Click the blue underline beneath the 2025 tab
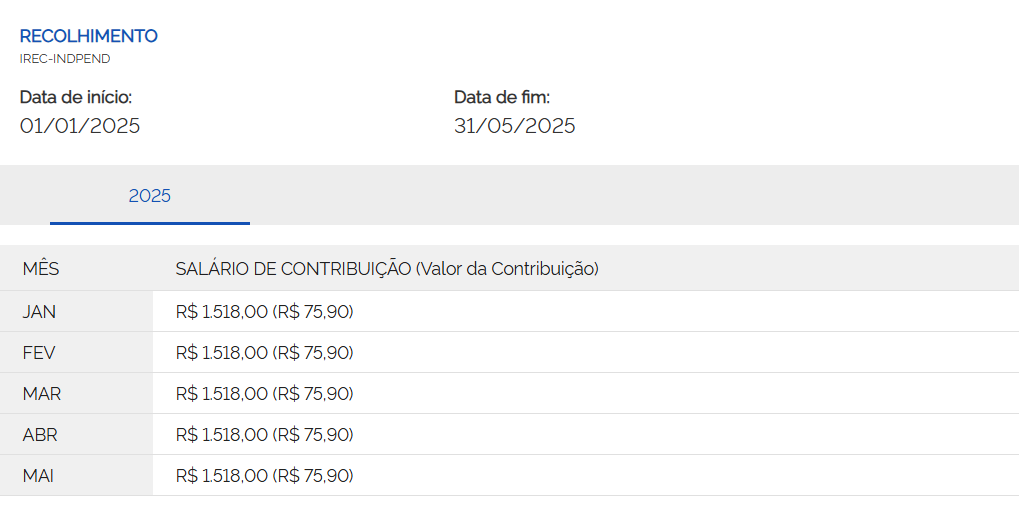The image size is (1019, 514). (x=149, y=224)
